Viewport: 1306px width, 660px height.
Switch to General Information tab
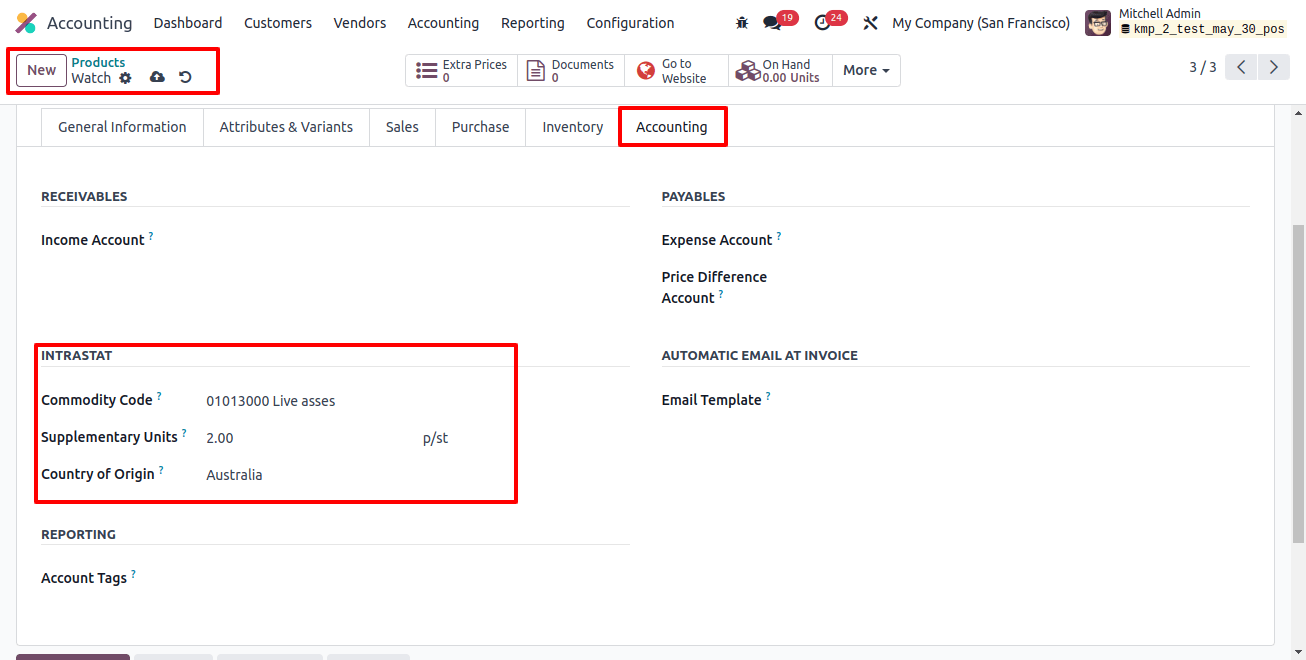(x=122, y=127)
